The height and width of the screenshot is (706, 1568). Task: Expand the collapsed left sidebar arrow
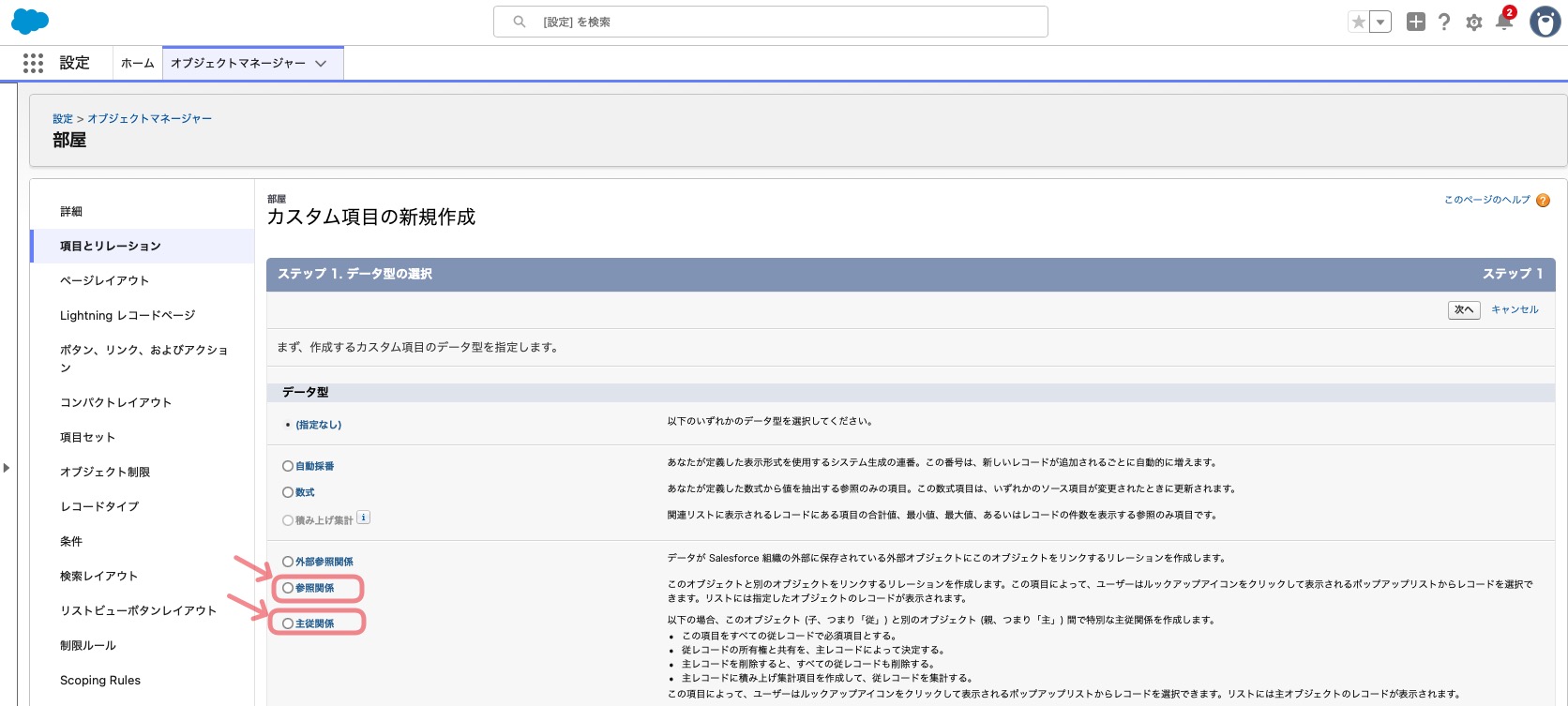coord(7,467)
